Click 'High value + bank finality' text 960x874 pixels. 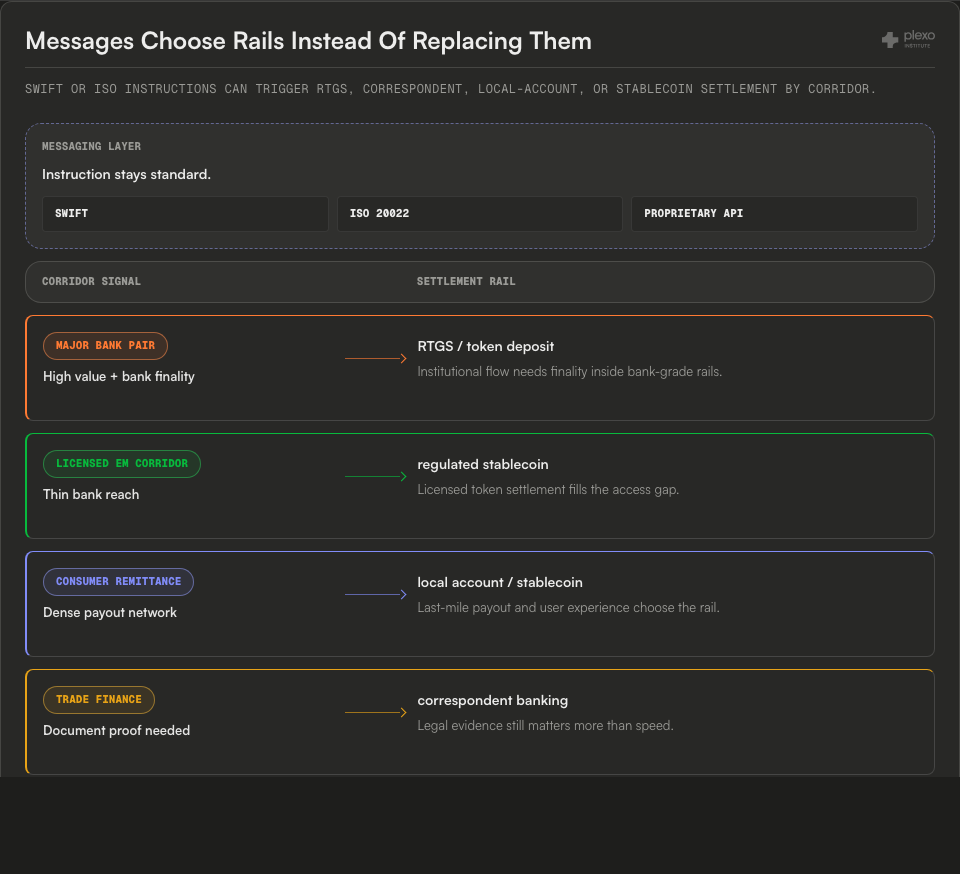point(119,376)
